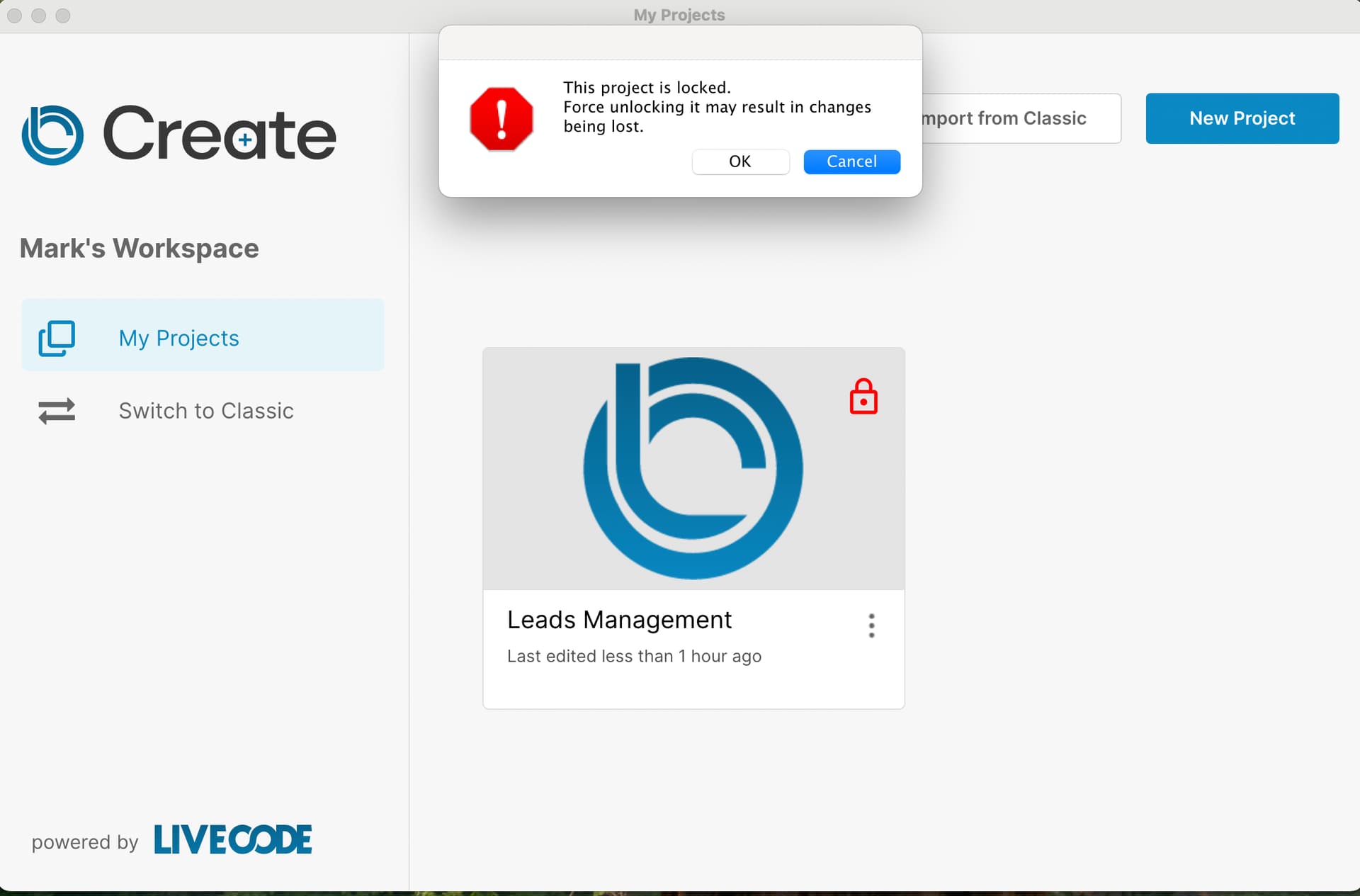Start a New Project
Image resolution: width=1360 pixels, height=896 pixels.
[1242, 118]
